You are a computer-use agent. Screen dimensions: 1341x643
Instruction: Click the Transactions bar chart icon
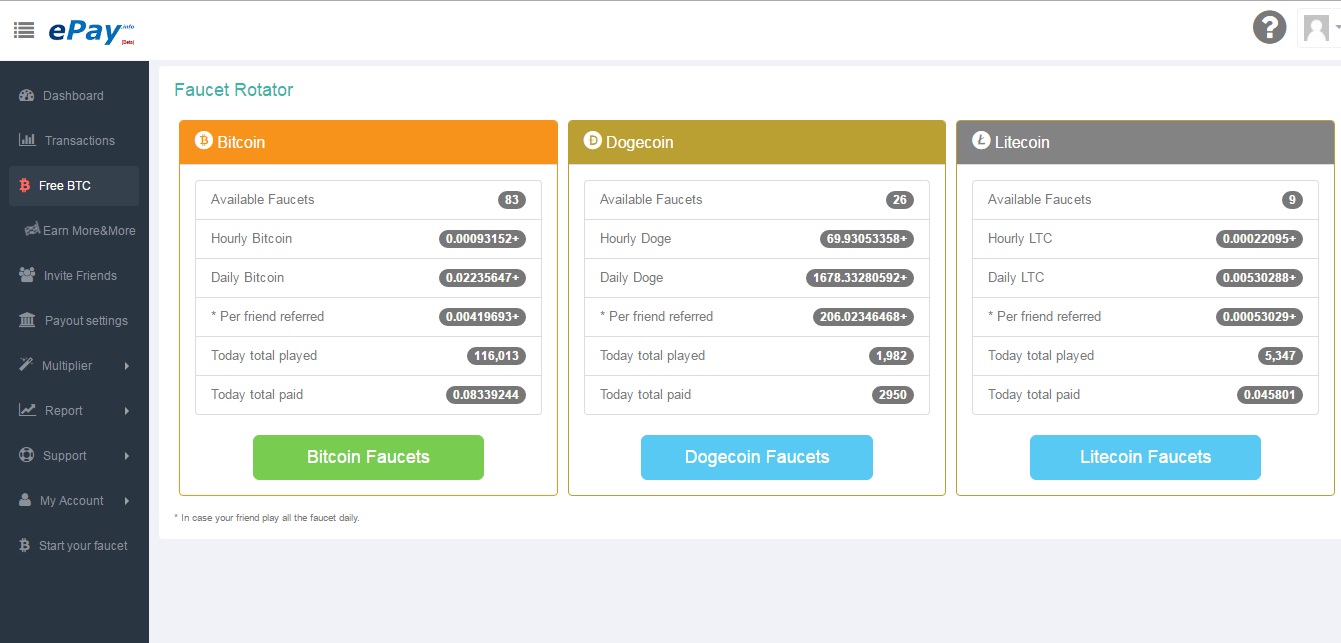click(x=27, y=140)
